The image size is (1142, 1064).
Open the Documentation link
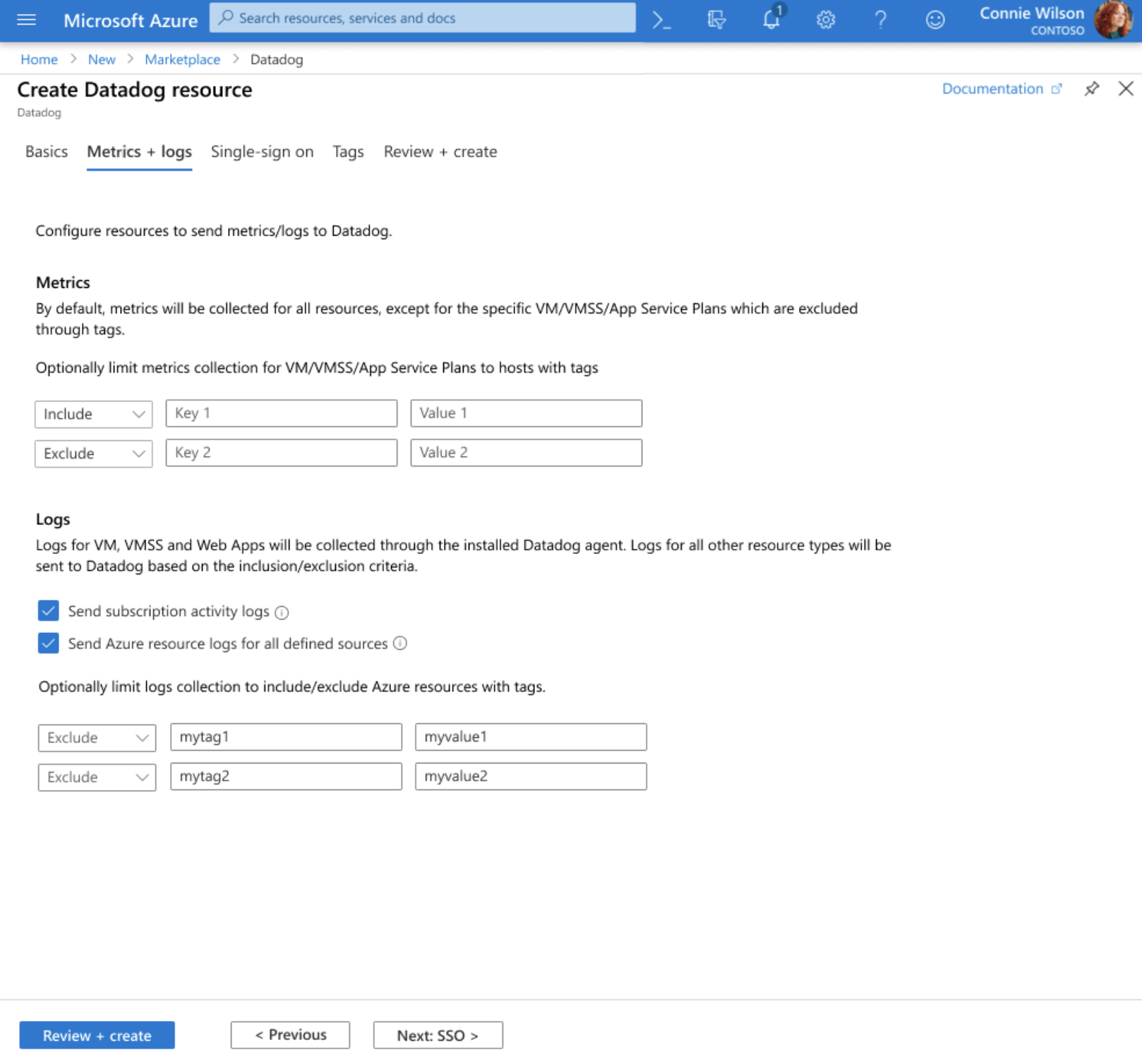tap(993, 89)
